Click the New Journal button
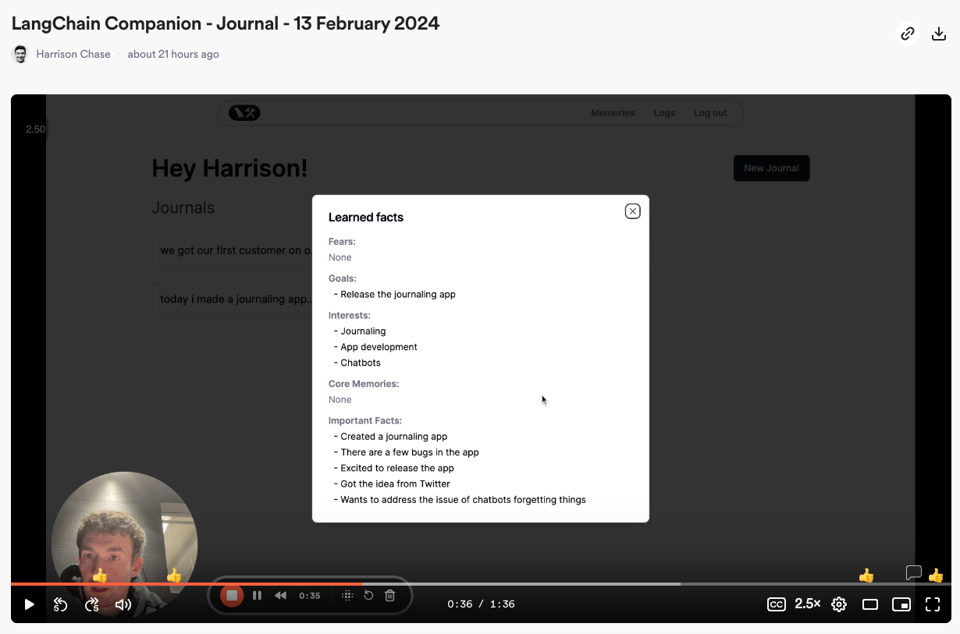Image resolution: width=960 pixels, height=634 pixels. tap(771, 168)
